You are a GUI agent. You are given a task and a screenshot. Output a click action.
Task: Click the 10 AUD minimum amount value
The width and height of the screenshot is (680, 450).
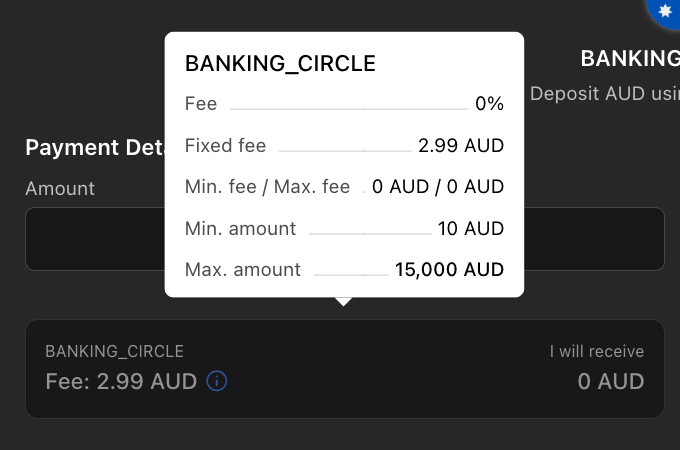pyautogui.click(x=471, y=228)
